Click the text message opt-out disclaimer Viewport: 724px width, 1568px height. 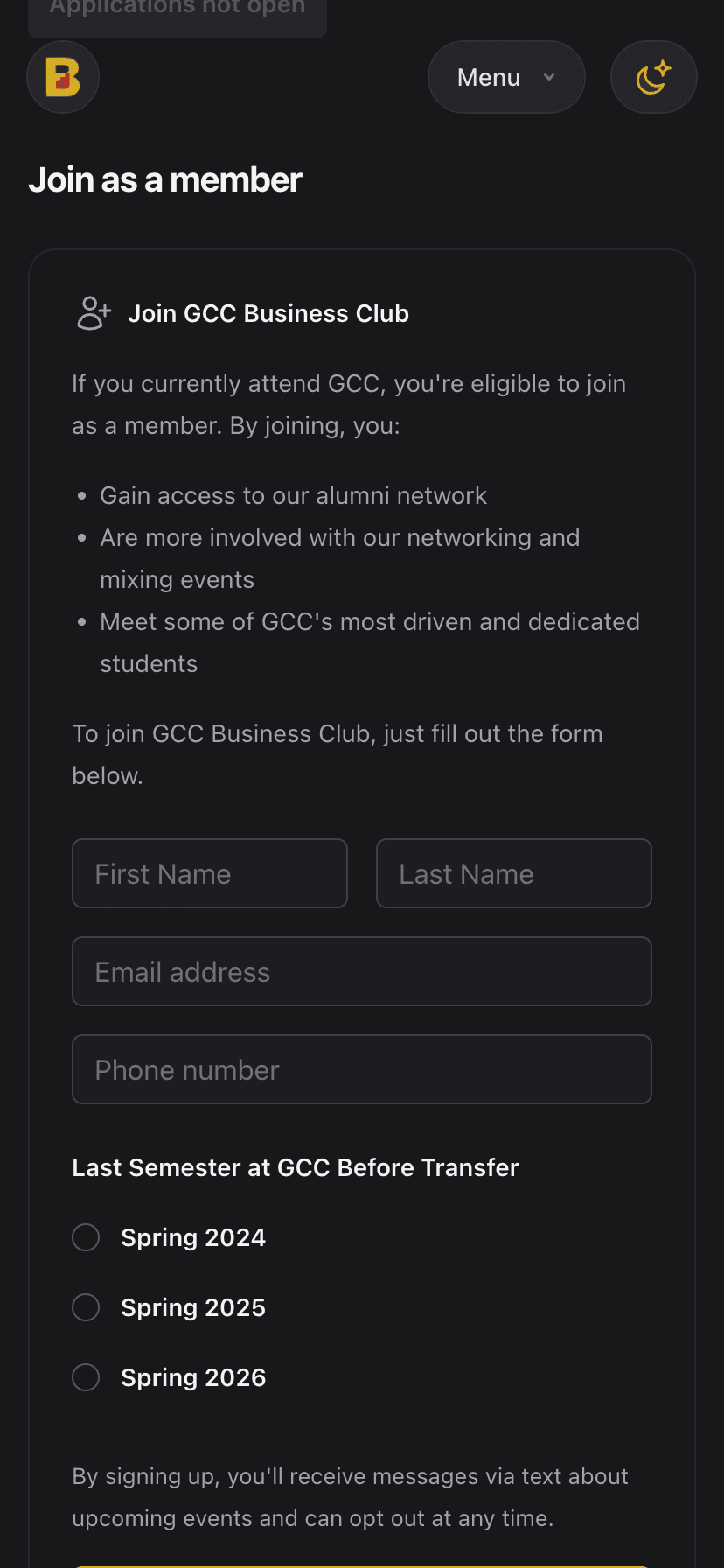tap(350, 1497)
